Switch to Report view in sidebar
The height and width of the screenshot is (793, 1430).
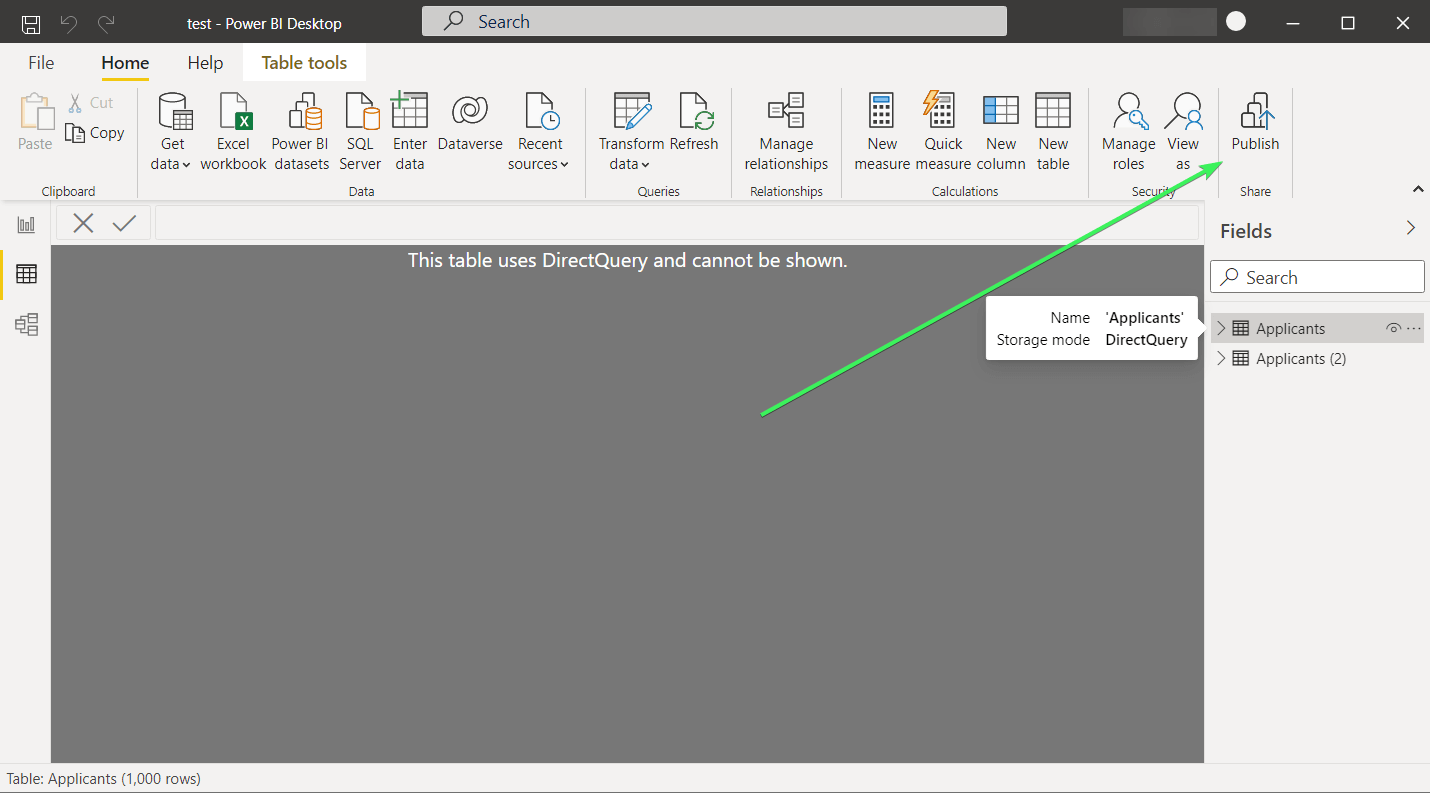pos(26,224)
